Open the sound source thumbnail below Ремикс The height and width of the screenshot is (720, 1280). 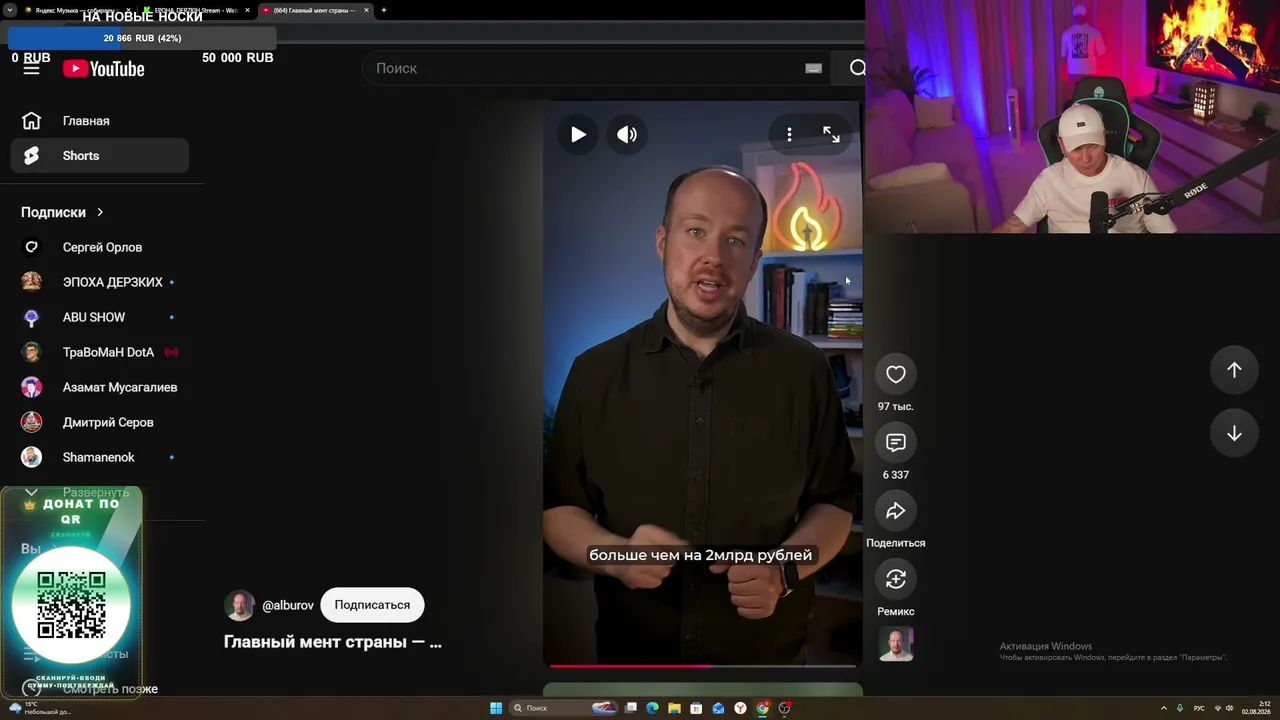896,645
